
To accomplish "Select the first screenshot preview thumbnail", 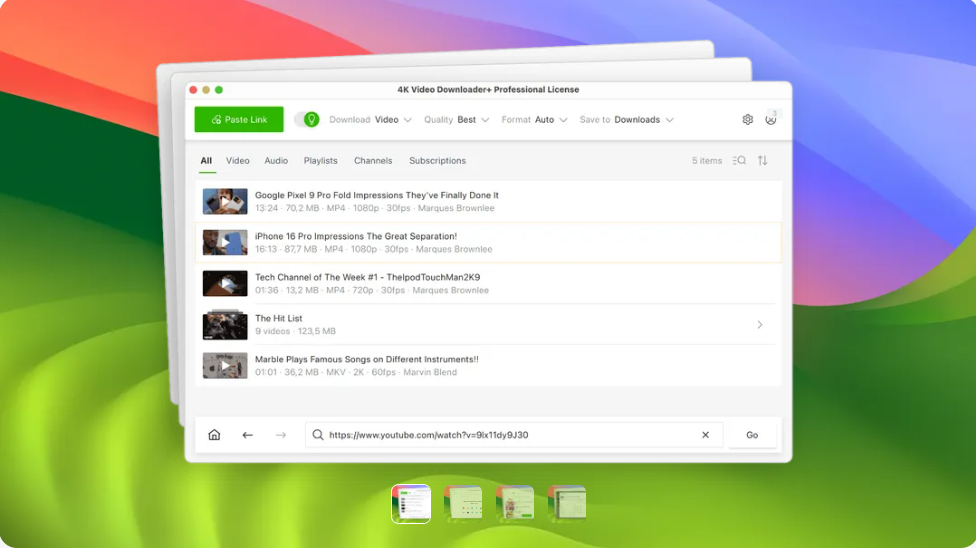I will (411, 504).
